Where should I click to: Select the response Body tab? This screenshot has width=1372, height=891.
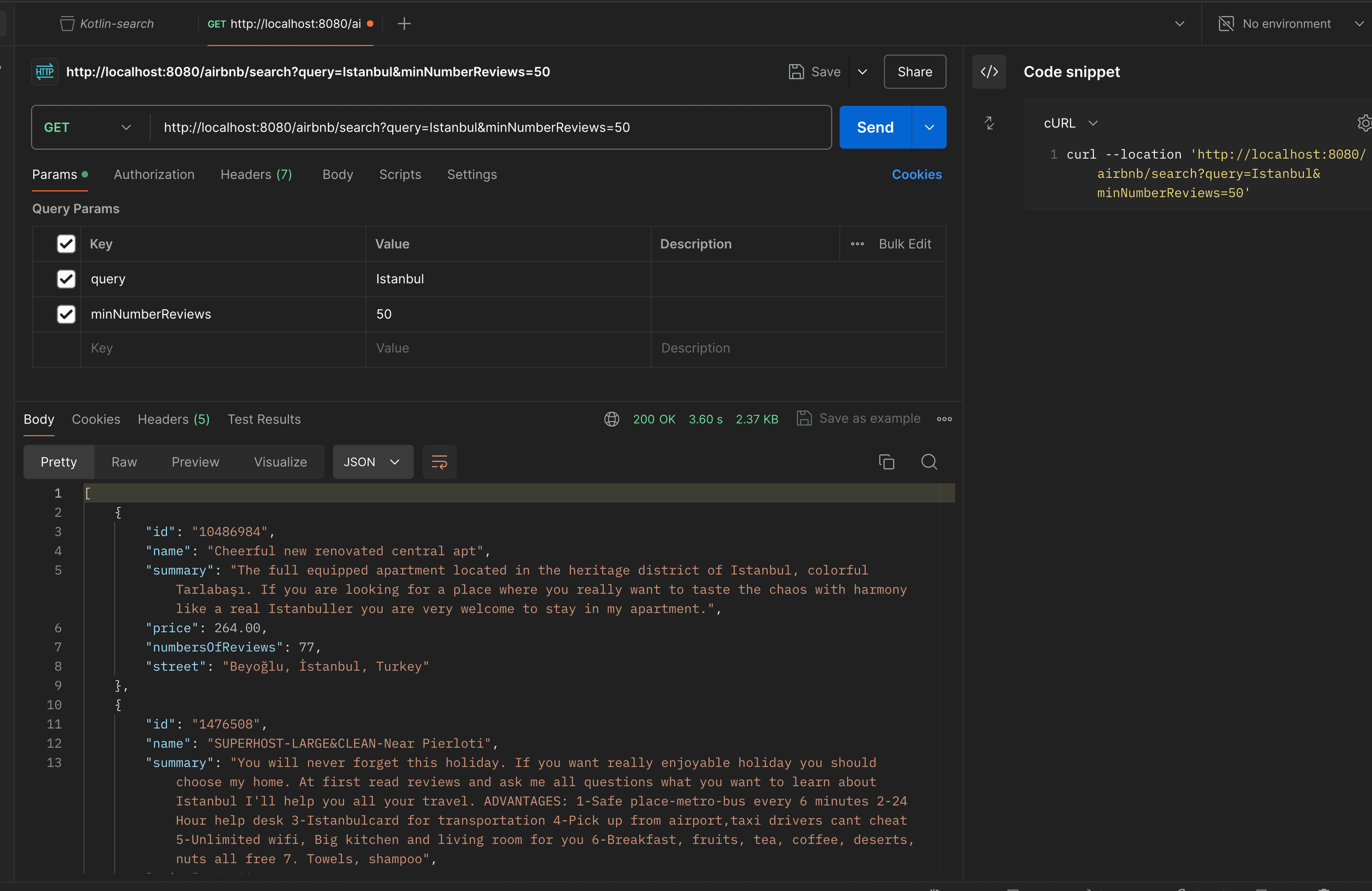39,419
